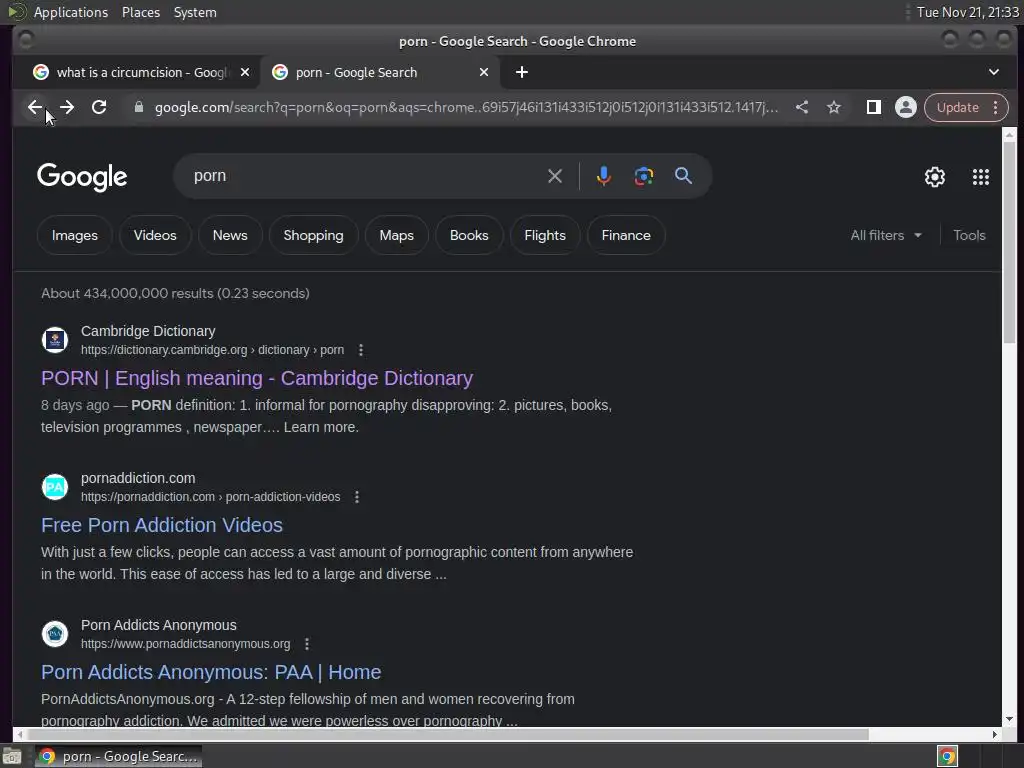Start voice search with microphone icon
Screen dimensions: 1024x768
603,176
